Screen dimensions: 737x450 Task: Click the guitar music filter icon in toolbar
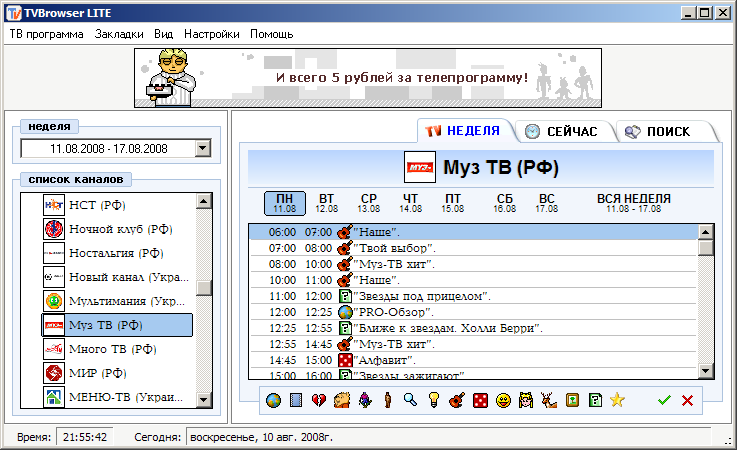456,401
